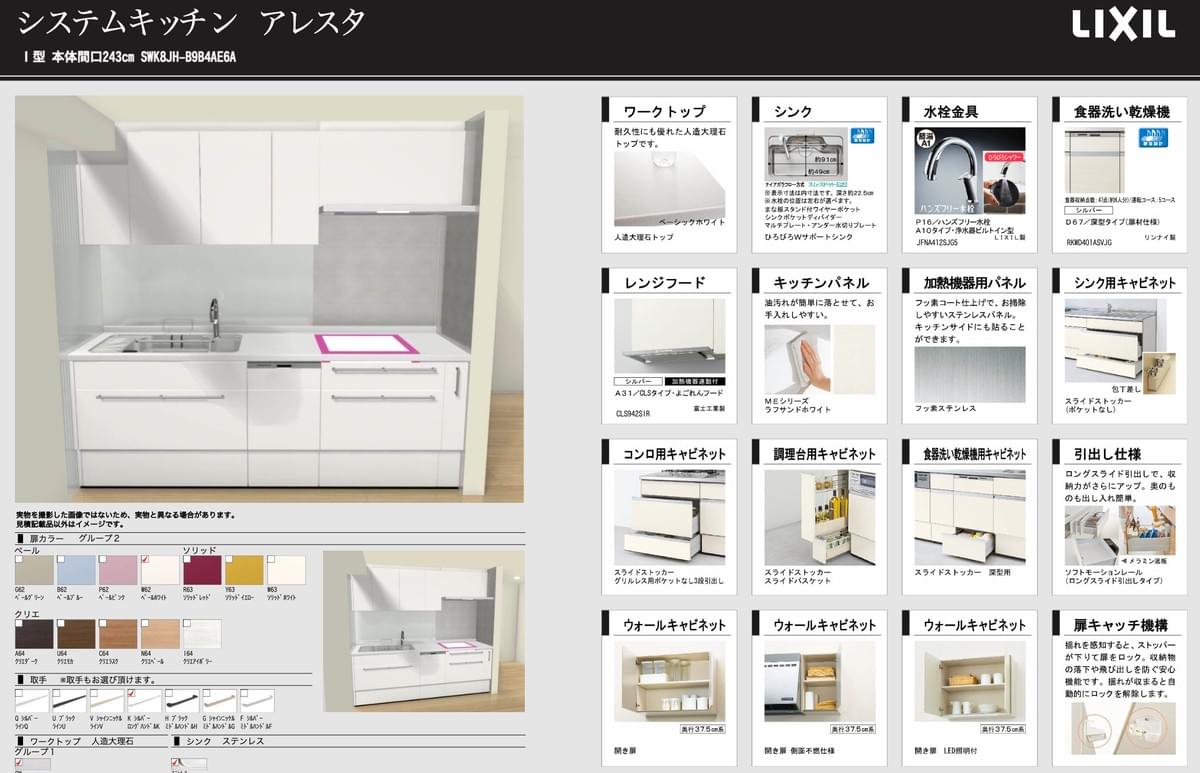Open the 食器洗い乾燥機用キャビネット photo
This screenshot has width=1200, height=773.
[x=971, y=516]
